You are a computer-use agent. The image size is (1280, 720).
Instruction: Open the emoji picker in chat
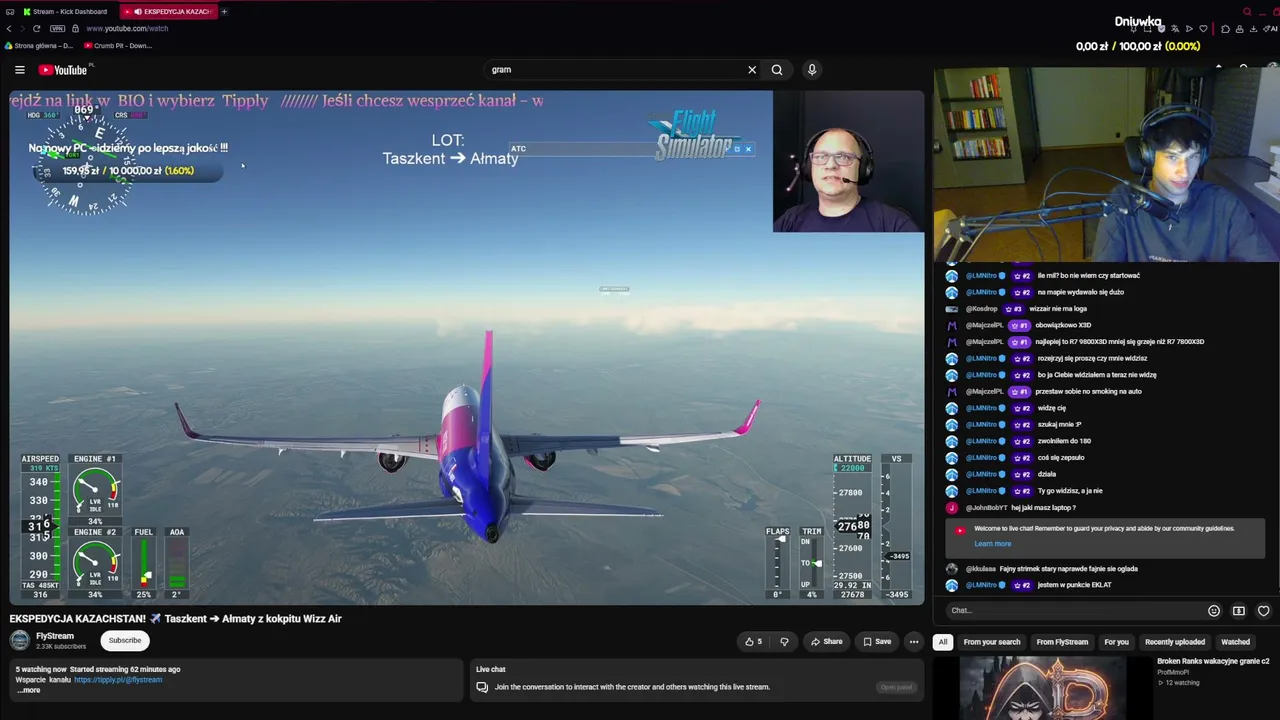[x=1214, y=611]
